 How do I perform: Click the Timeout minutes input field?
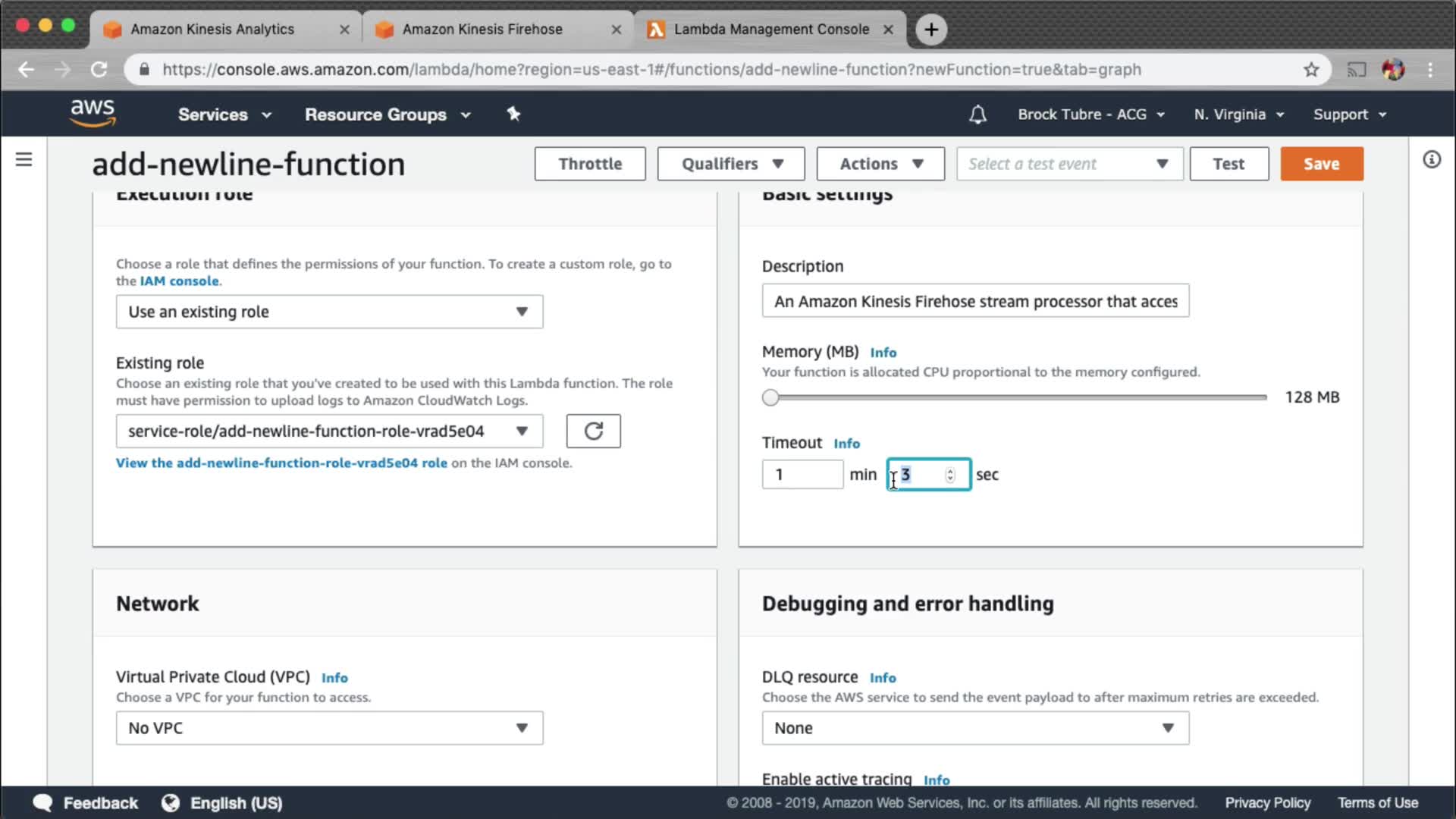coord(802,475)
